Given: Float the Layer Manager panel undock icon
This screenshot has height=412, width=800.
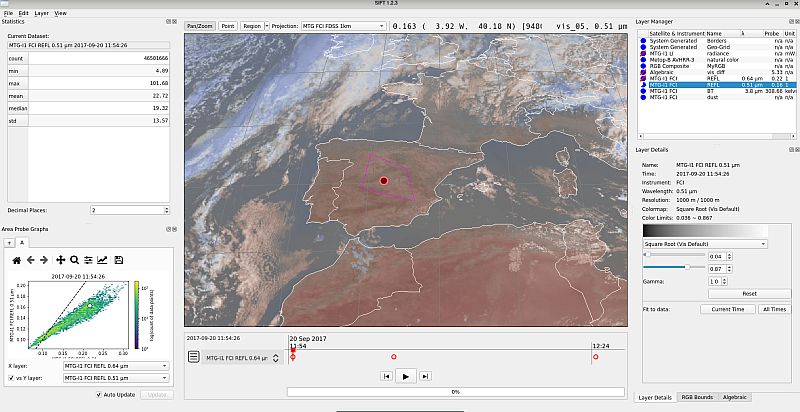Looking at the screenshot, I should pyautogui.click(x=791, y=21).
